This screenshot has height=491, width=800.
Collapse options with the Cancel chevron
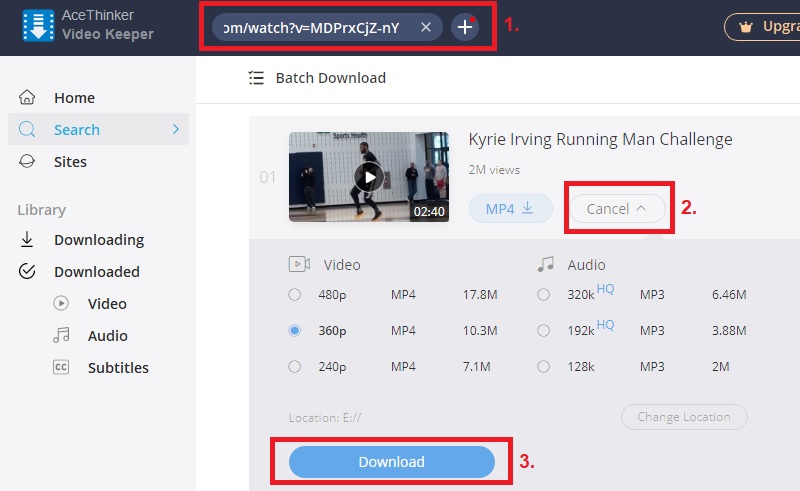pyautogui.click(x=617, y=209)
